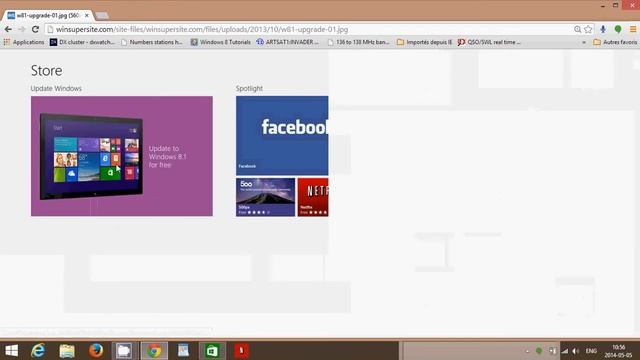Open the DX cluster bookmark
The height and width of the screenshot is (360, 640).
tap(82, 42)
